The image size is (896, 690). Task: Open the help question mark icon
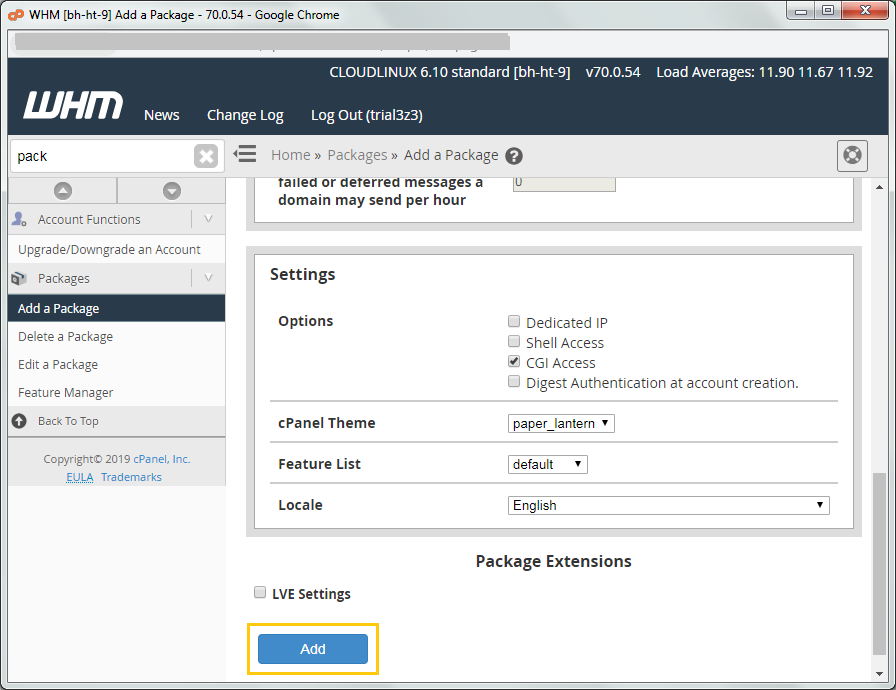click(x=514, y=156)
